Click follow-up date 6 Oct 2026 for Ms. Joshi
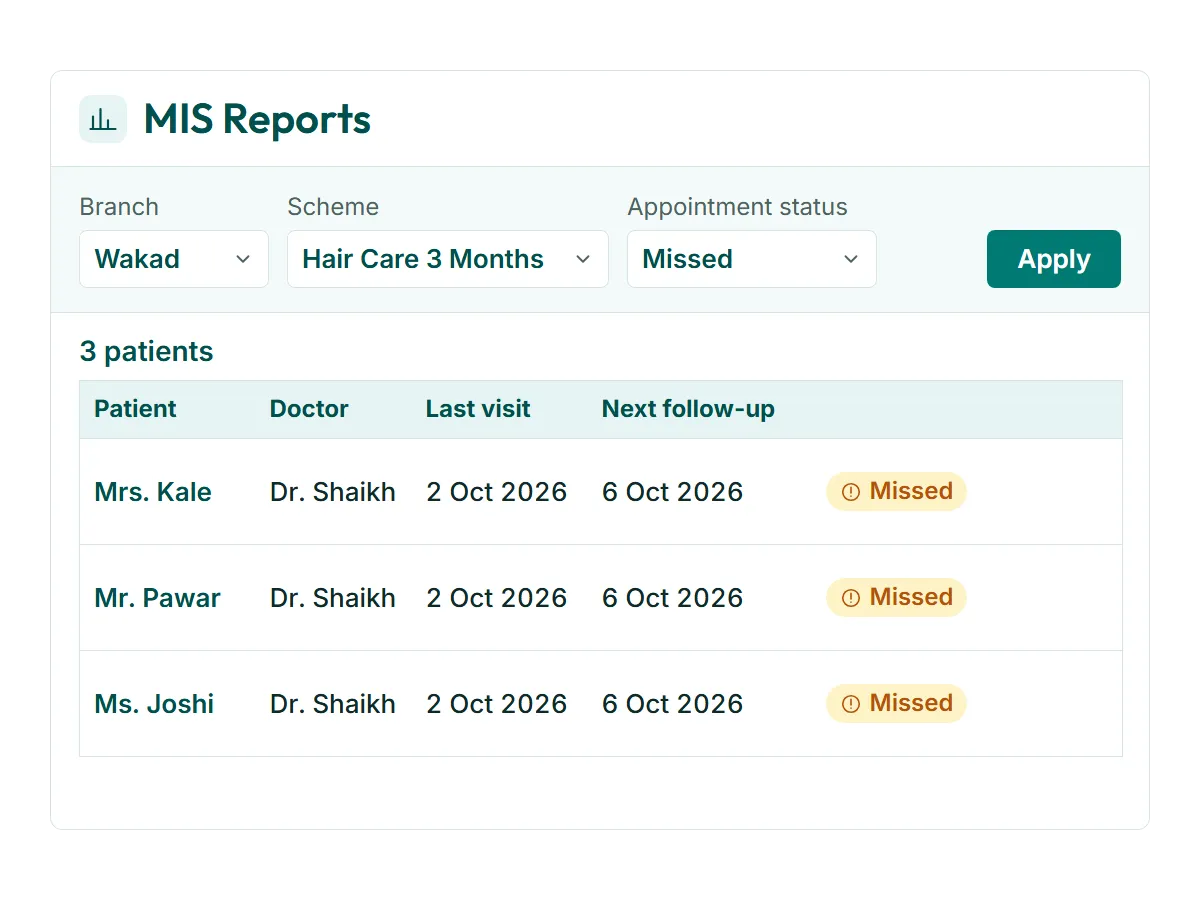 click(673, 704)
